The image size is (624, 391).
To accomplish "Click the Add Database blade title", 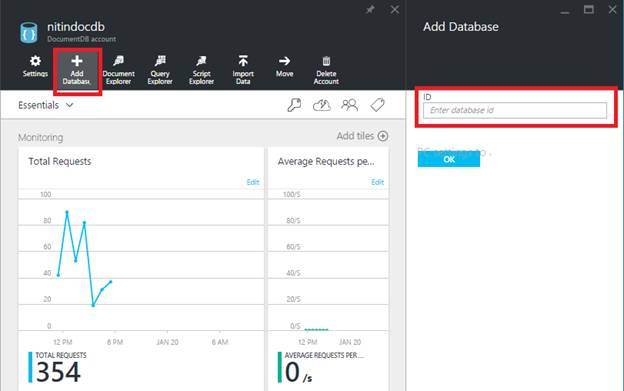I will [x=461, y=27].
